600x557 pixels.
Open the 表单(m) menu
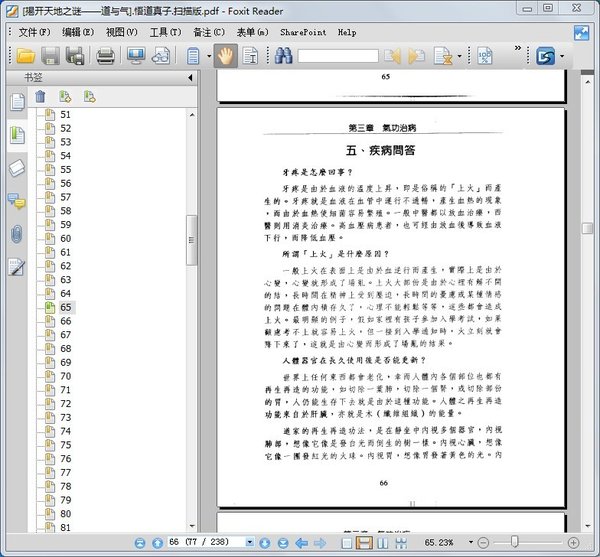point(253,33)
